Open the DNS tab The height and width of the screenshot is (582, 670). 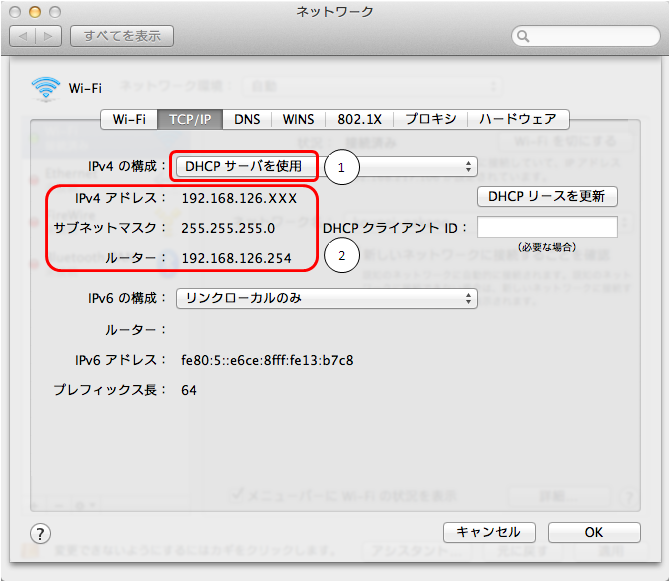tap(247, 119)
